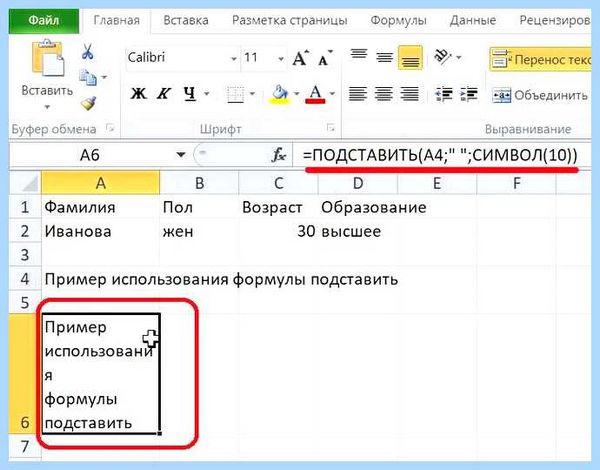Increase font size with large A icon
The width and height of the screenshot is (600, 470).
(x=300, y=58)
